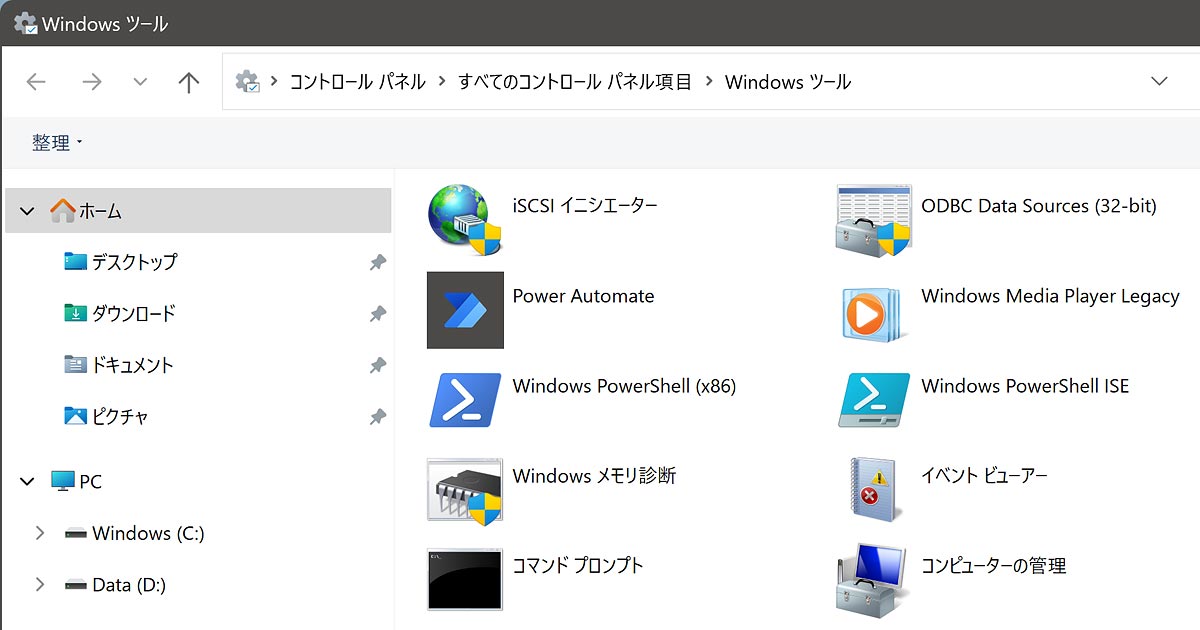Click the pin icon beside ダウンロード
The height and width of the screenshot is (630, 1200).
tap(377, 314)
